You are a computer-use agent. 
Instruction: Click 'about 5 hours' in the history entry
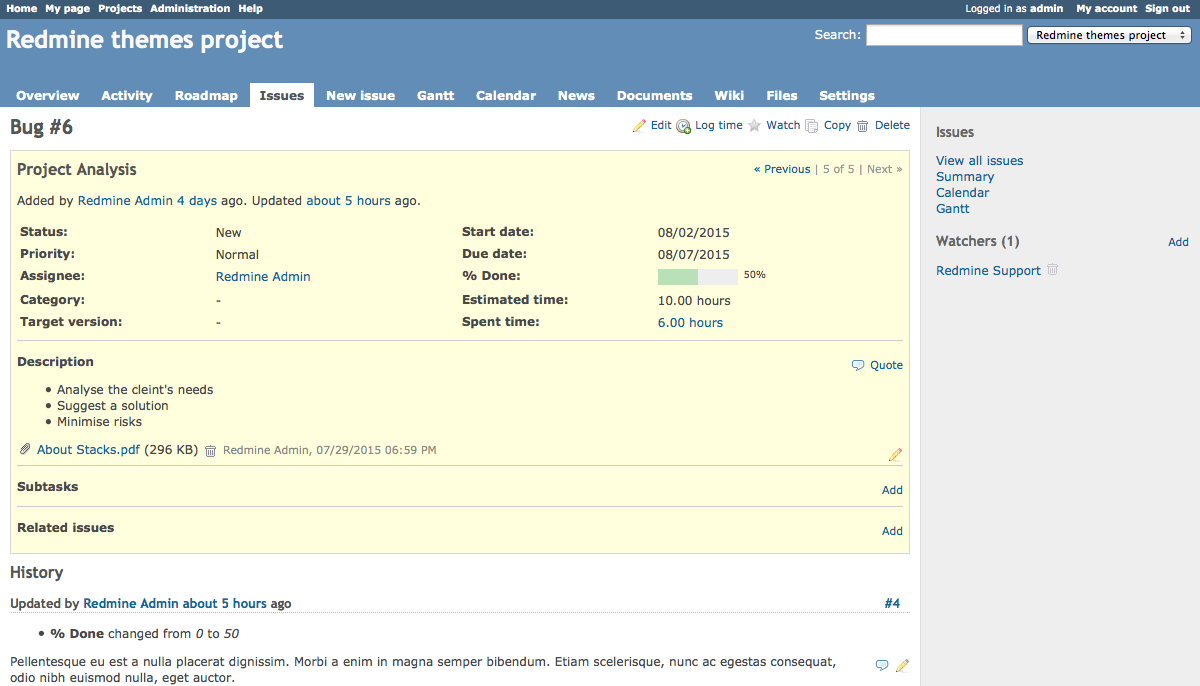coord(225,604)
